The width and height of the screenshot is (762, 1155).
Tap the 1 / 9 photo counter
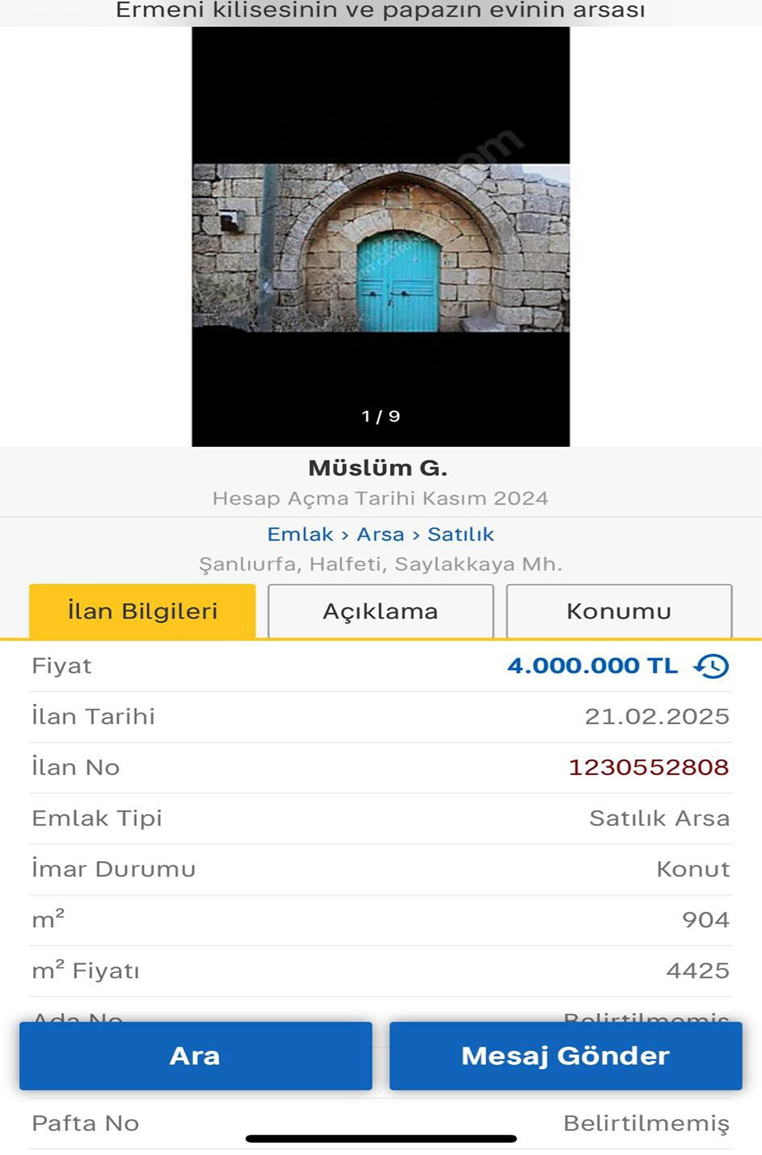(380, 416)
